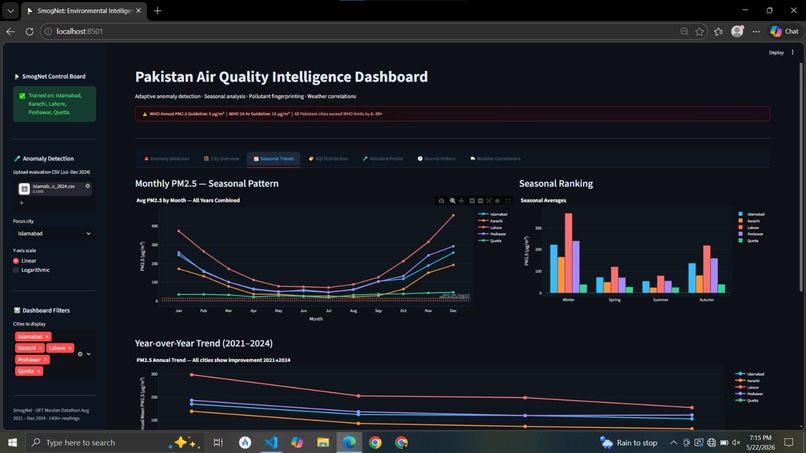This screenshot has height=453, width=806.
Task: Click page vertical scrollbar
Action: tap(801, 175)
